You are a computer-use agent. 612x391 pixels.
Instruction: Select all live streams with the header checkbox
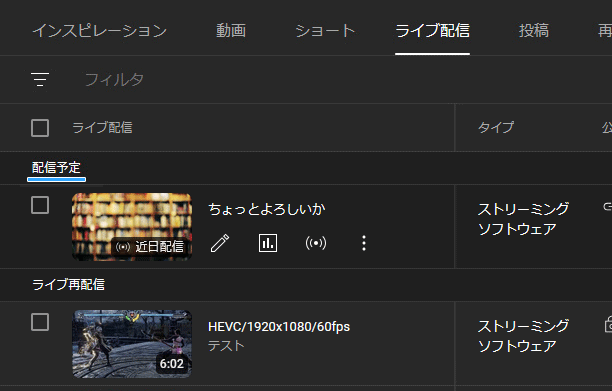click(40, 128)
